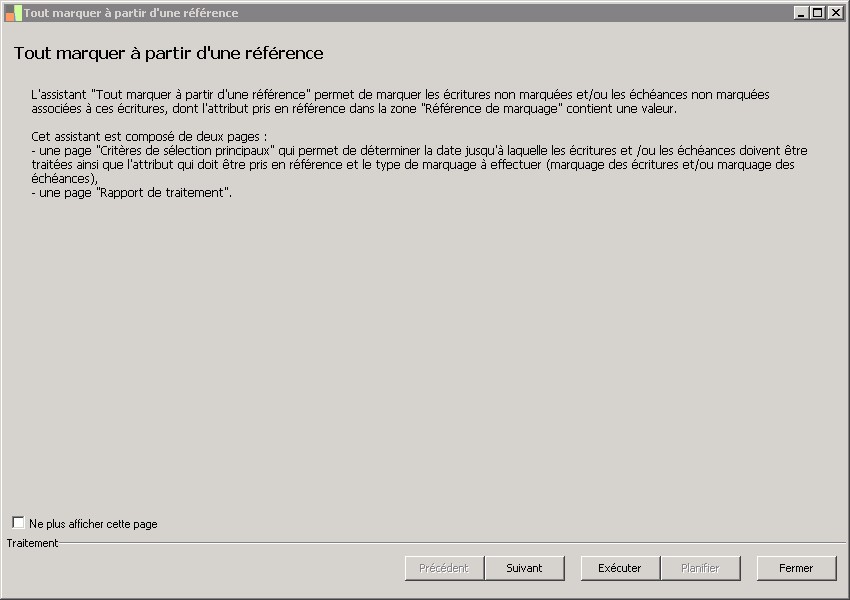Viewport: 850px width, 600px height.
Task: Click the greyed-out Précédent button
Action: (444, 568)
